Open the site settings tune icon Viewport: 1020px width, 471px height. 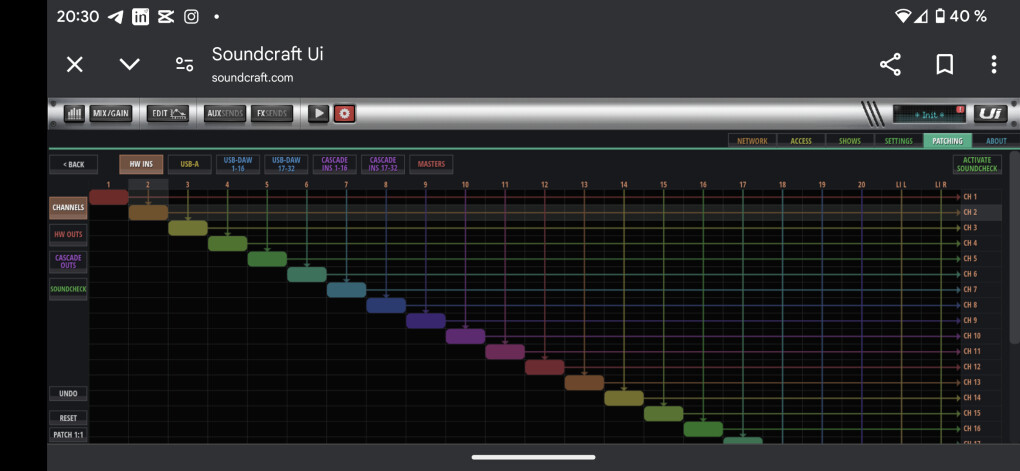pyautogui.click(x=185, y=64)
